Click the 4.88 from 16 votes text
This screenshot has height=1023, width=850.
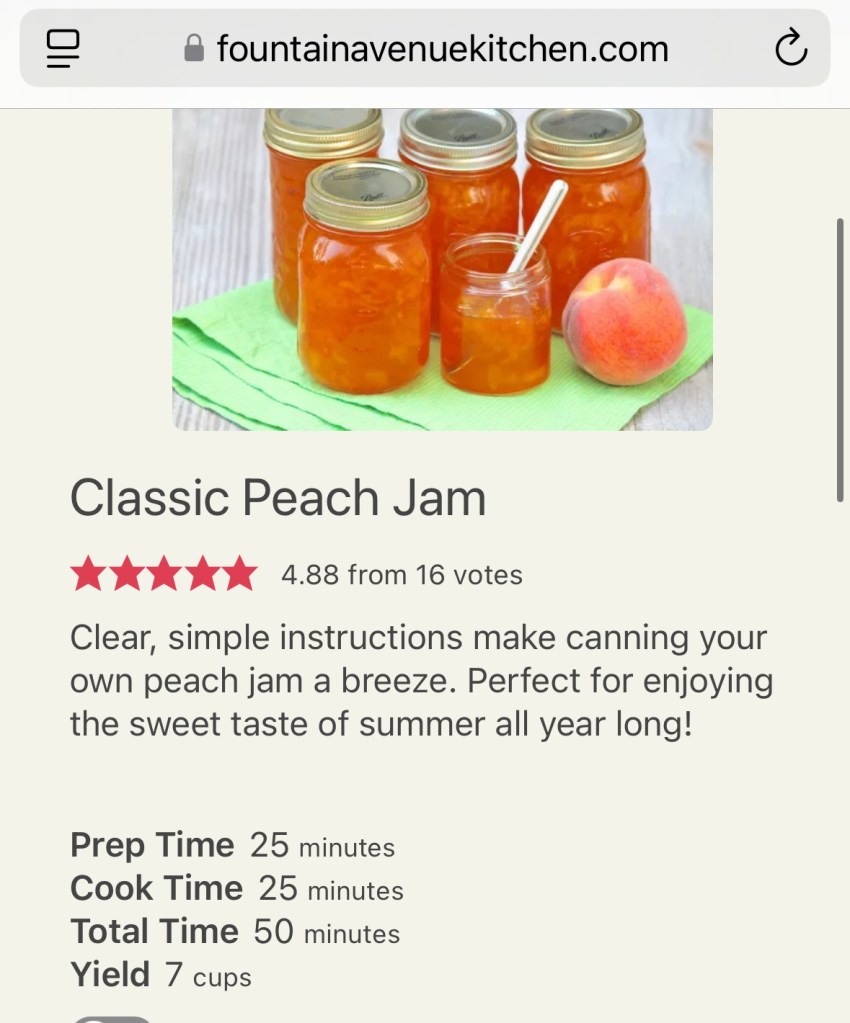[x=402, y=575]
